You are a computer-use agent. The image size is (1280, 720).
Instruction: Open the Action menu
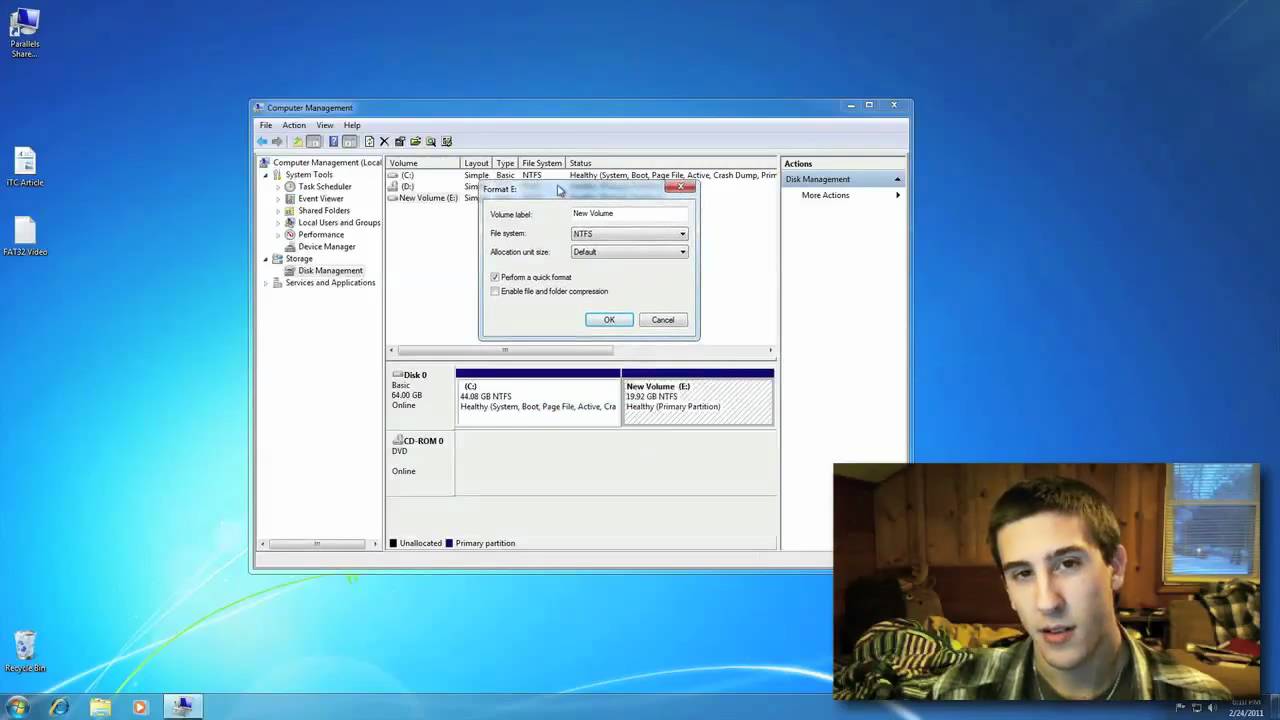click(x=294, y=125)
